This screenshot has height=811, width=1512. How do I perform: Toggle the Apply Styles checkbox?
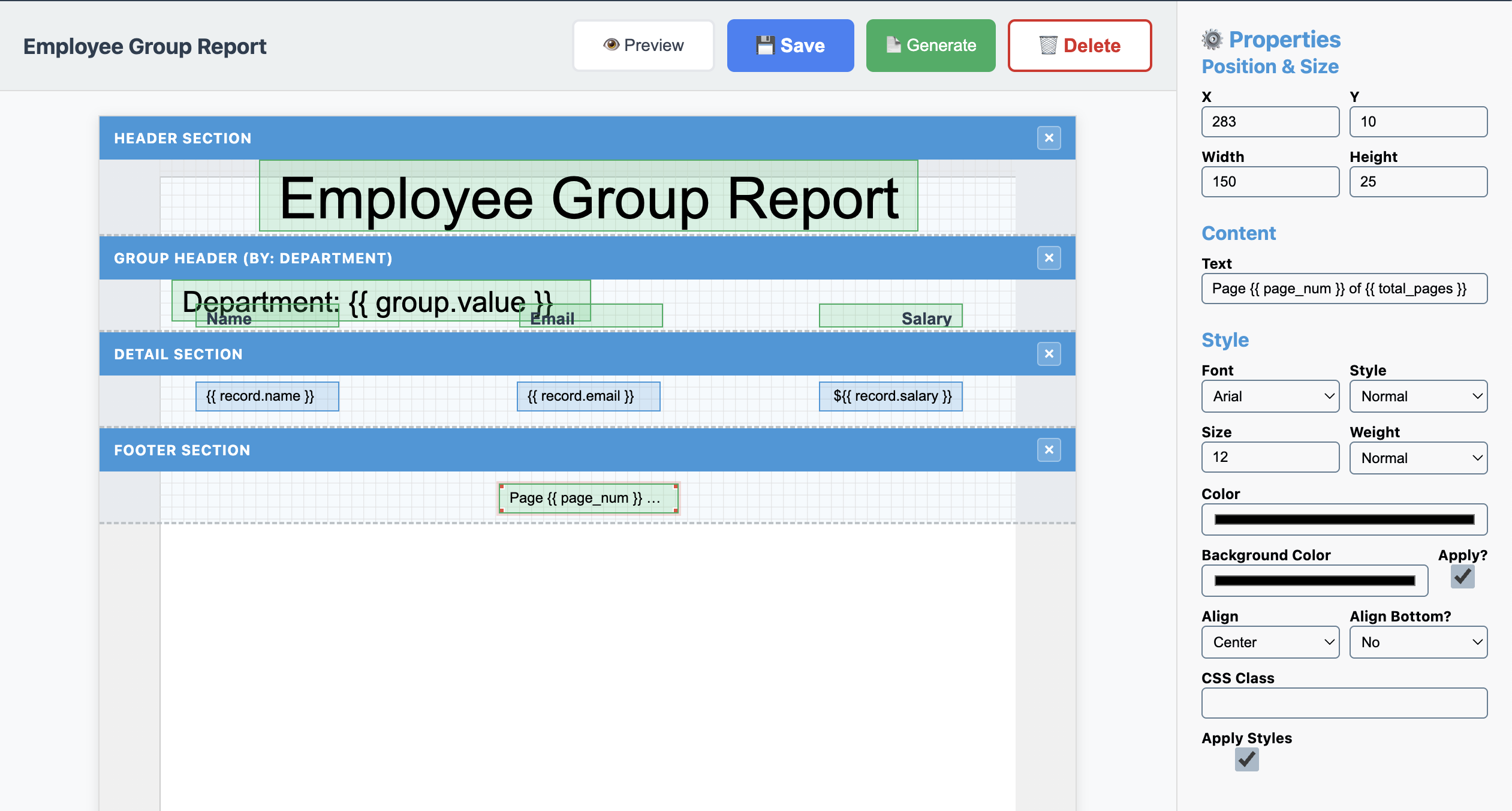click(1247, 759)
